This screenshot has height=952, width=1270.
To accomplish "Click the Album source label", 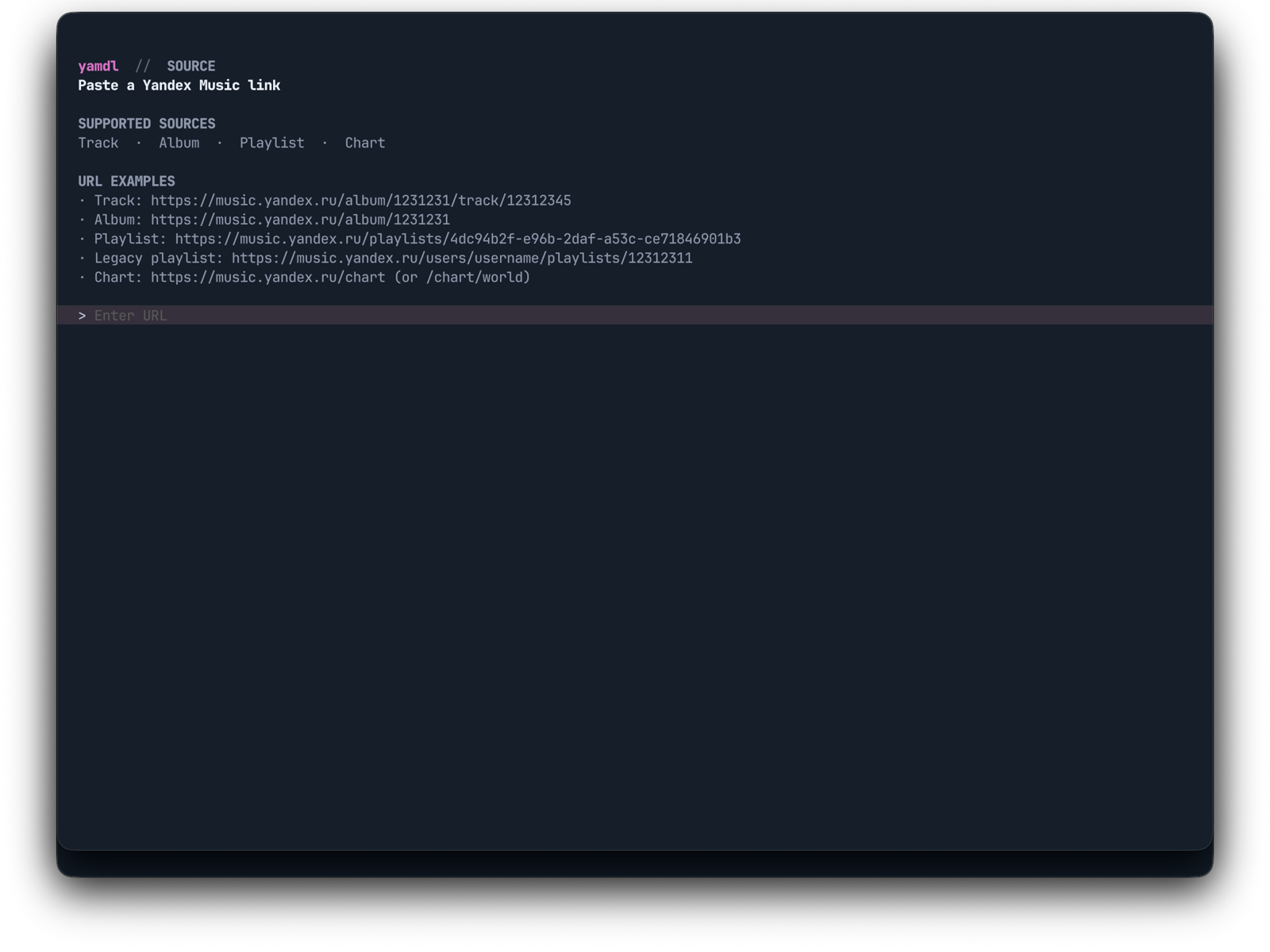I will tap(179, 143).
